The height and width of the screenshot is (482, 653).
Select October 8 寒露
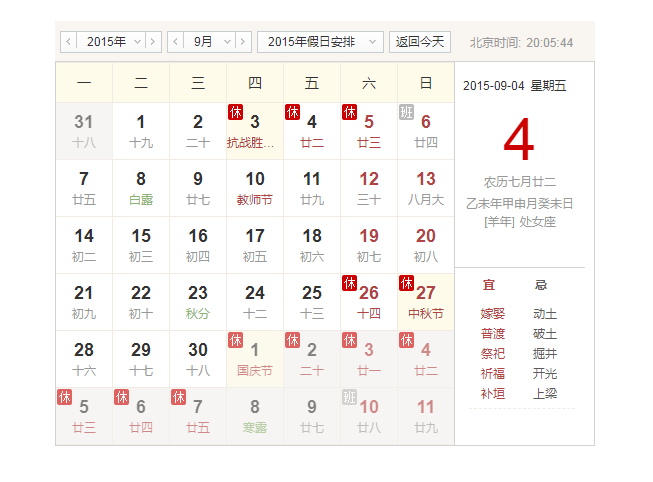pos(255,416)
